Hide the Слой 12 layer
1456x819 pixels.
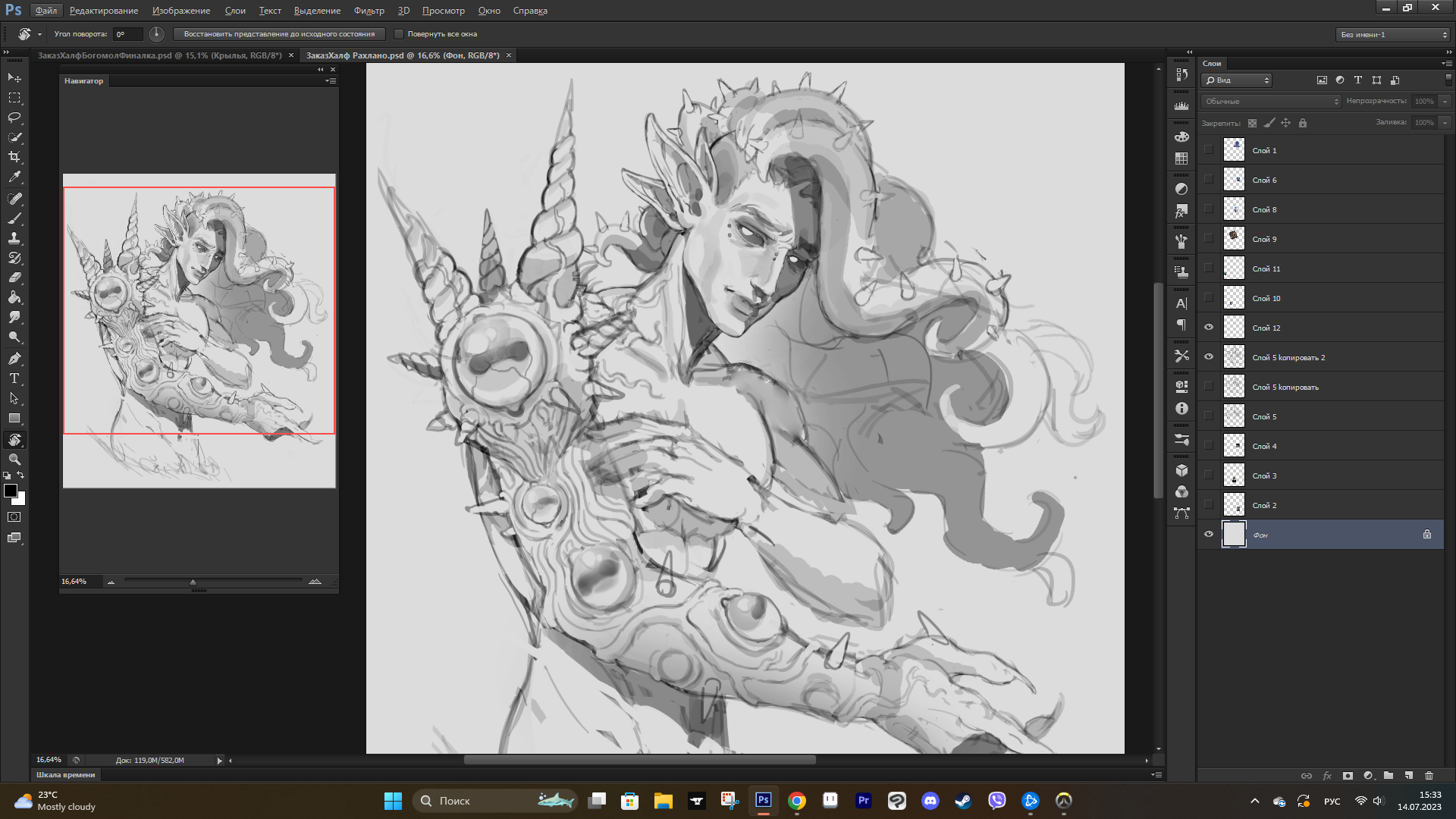(1209, 328)
